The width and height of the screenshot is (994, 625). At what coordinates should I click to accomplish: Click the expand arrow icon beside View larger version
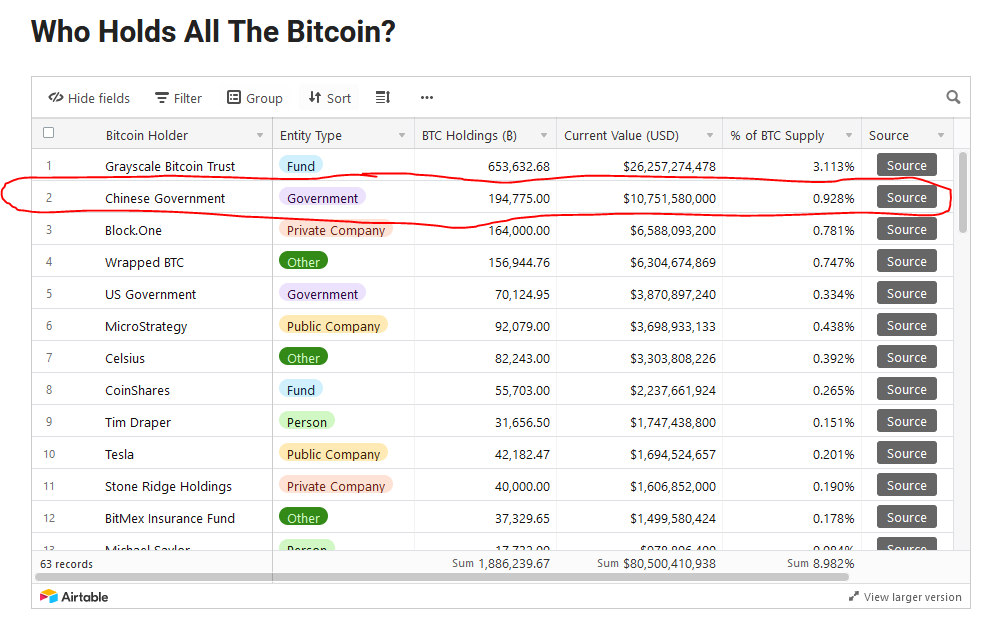coord(854,596)
